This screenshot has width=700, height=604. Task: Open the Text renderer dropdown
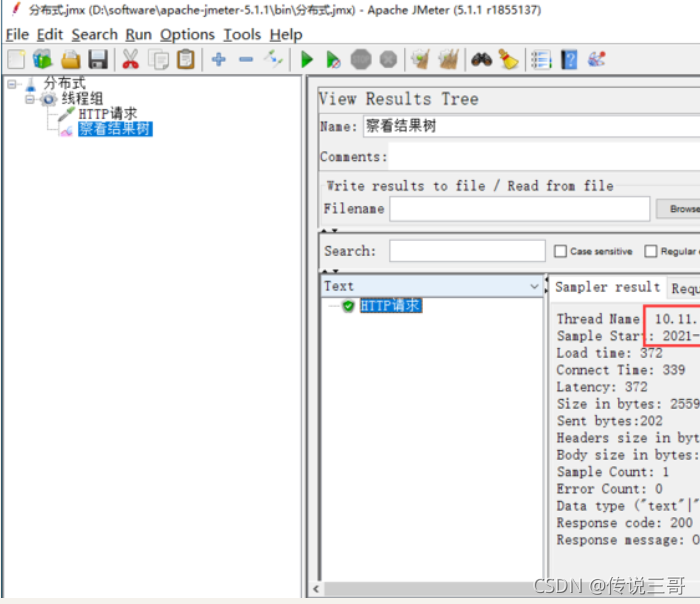pyautogui.click(x=432, y=286)
